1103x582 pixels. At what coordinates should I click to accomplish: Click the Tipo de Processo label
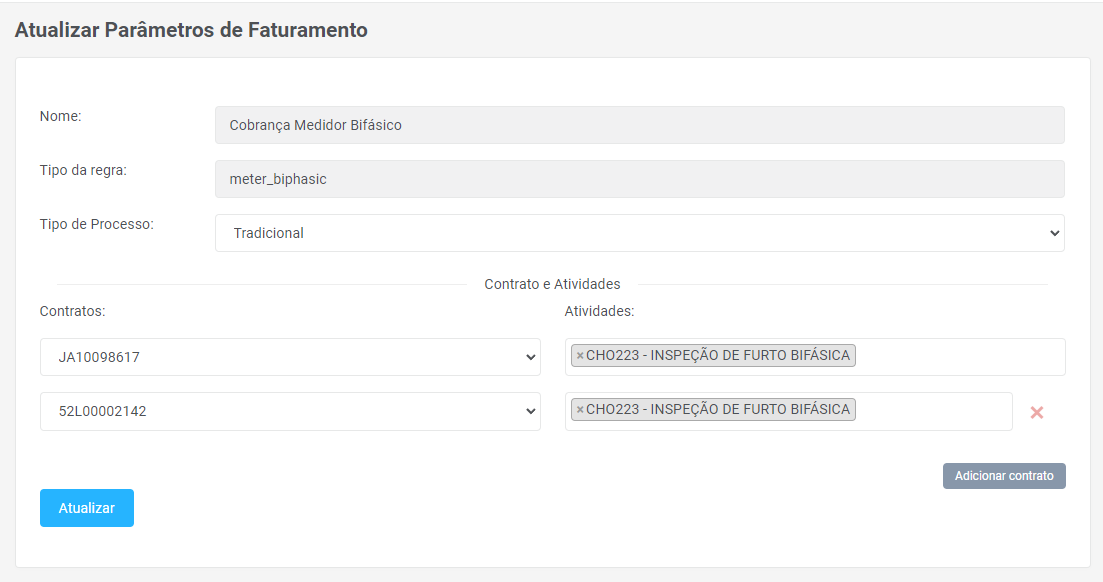(x=97, y=224)
